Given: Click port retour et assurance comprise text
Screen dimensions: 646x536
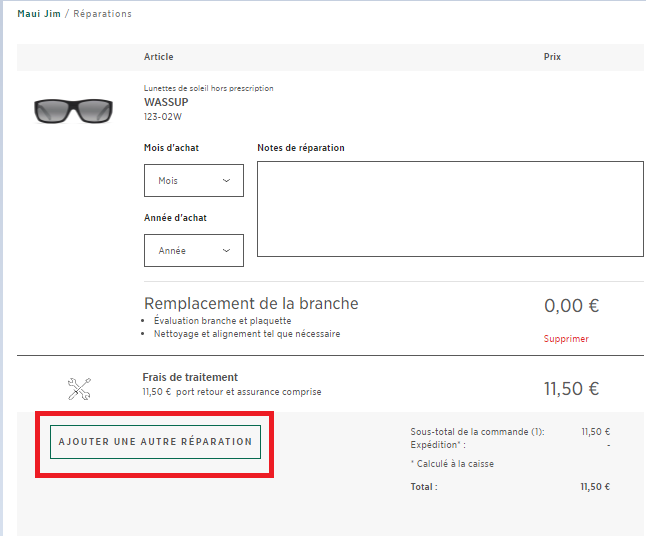Looking at the screenshot, I should point(248,392).
